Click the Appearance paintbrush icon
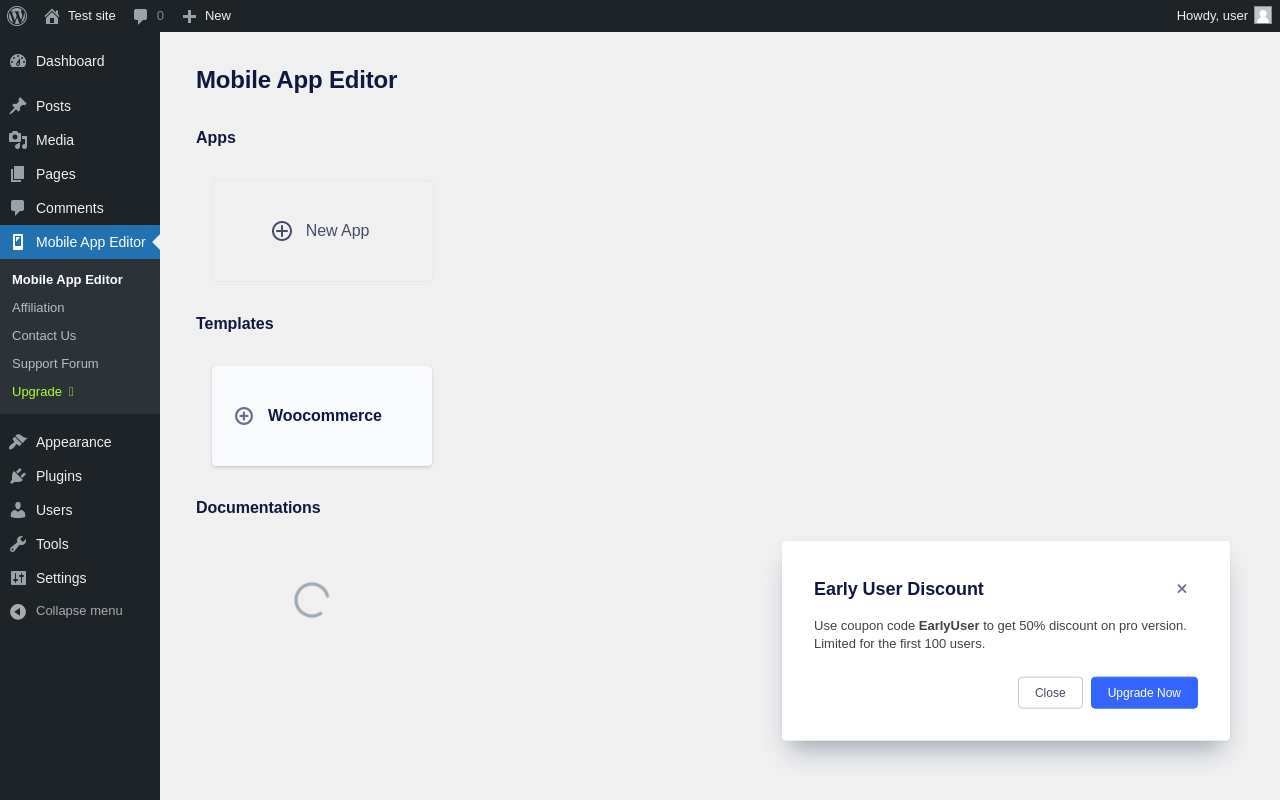This screenshot has height=800, width=1280. [18, 442]
